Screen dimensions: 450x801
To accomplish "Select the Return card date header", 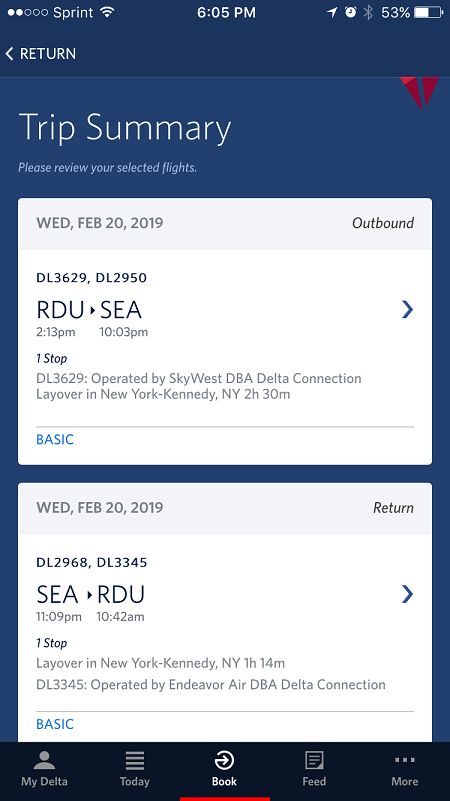I will pyautogui.click(x=100, y=508).
